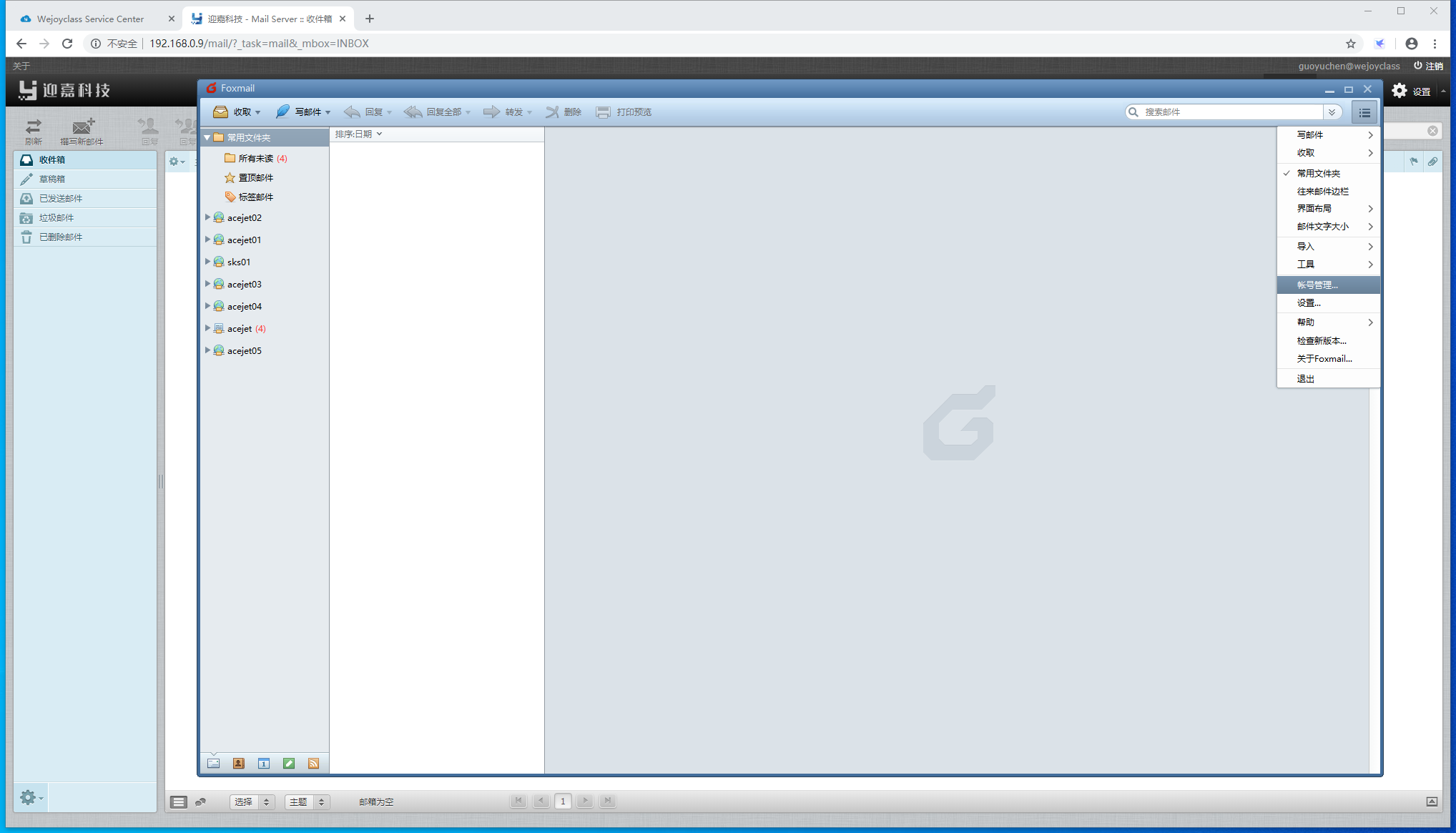Viewport: 1456px width, 833px height.
Task: Expand the acejet02 account tree
Action: click(207, 217)
